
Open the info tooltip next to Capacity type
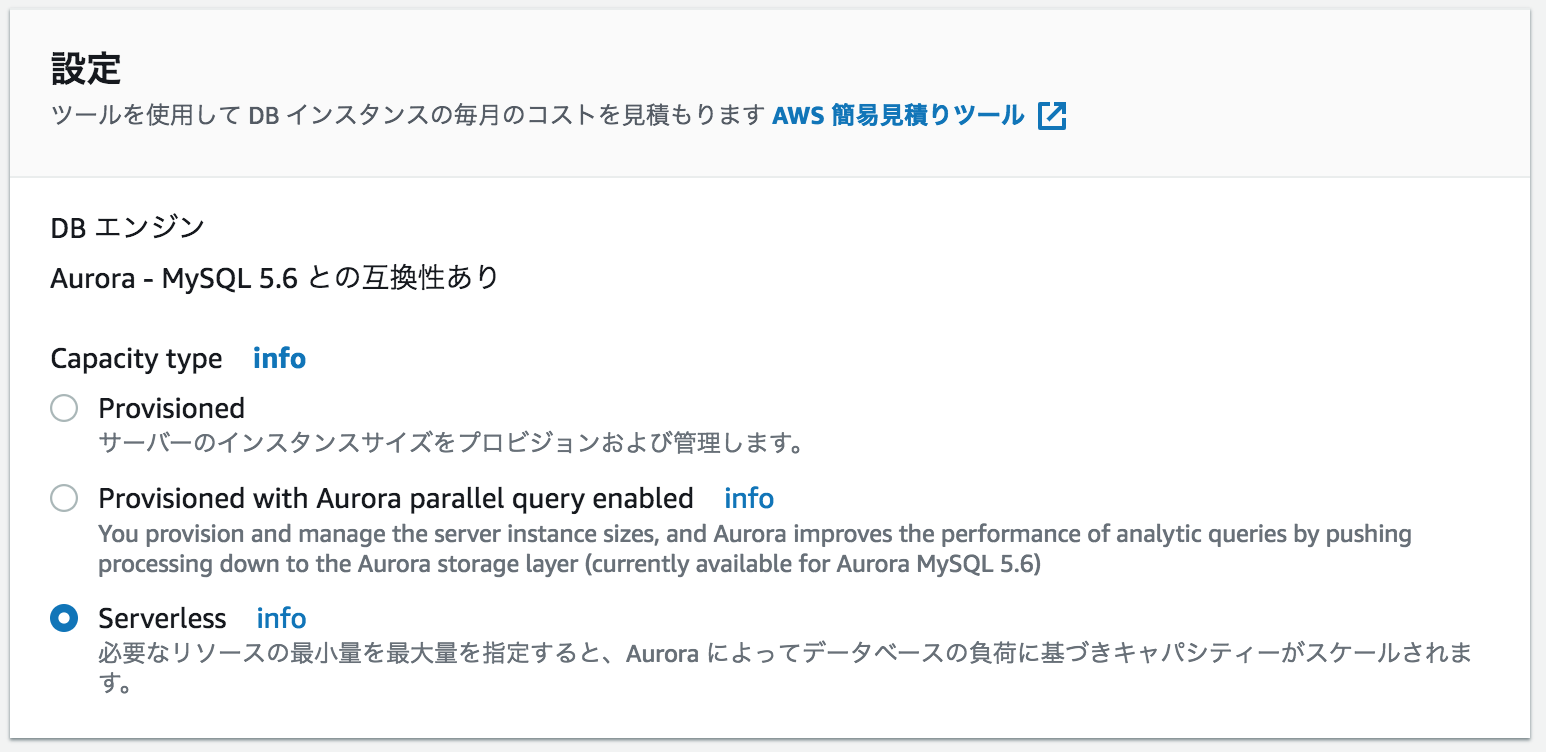point(278,358)
